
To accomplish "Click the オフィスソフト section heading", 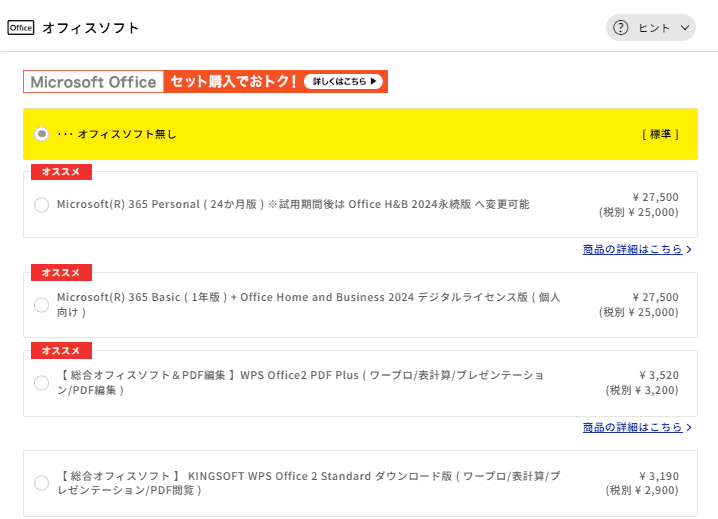I will point(91,28).
